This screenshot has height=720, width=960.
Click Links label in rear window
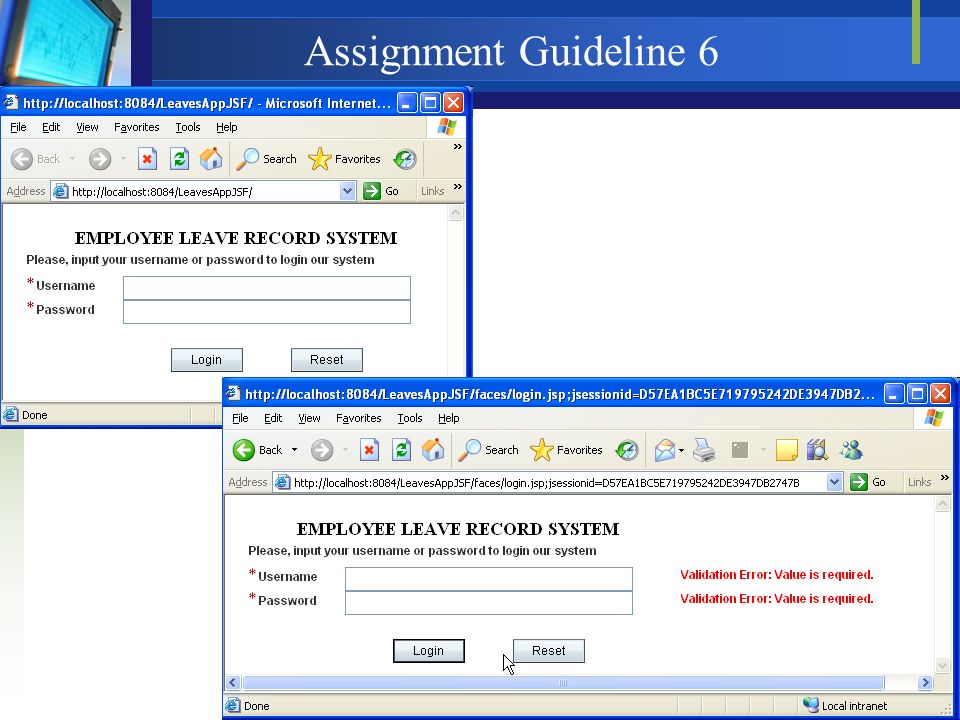432,191
